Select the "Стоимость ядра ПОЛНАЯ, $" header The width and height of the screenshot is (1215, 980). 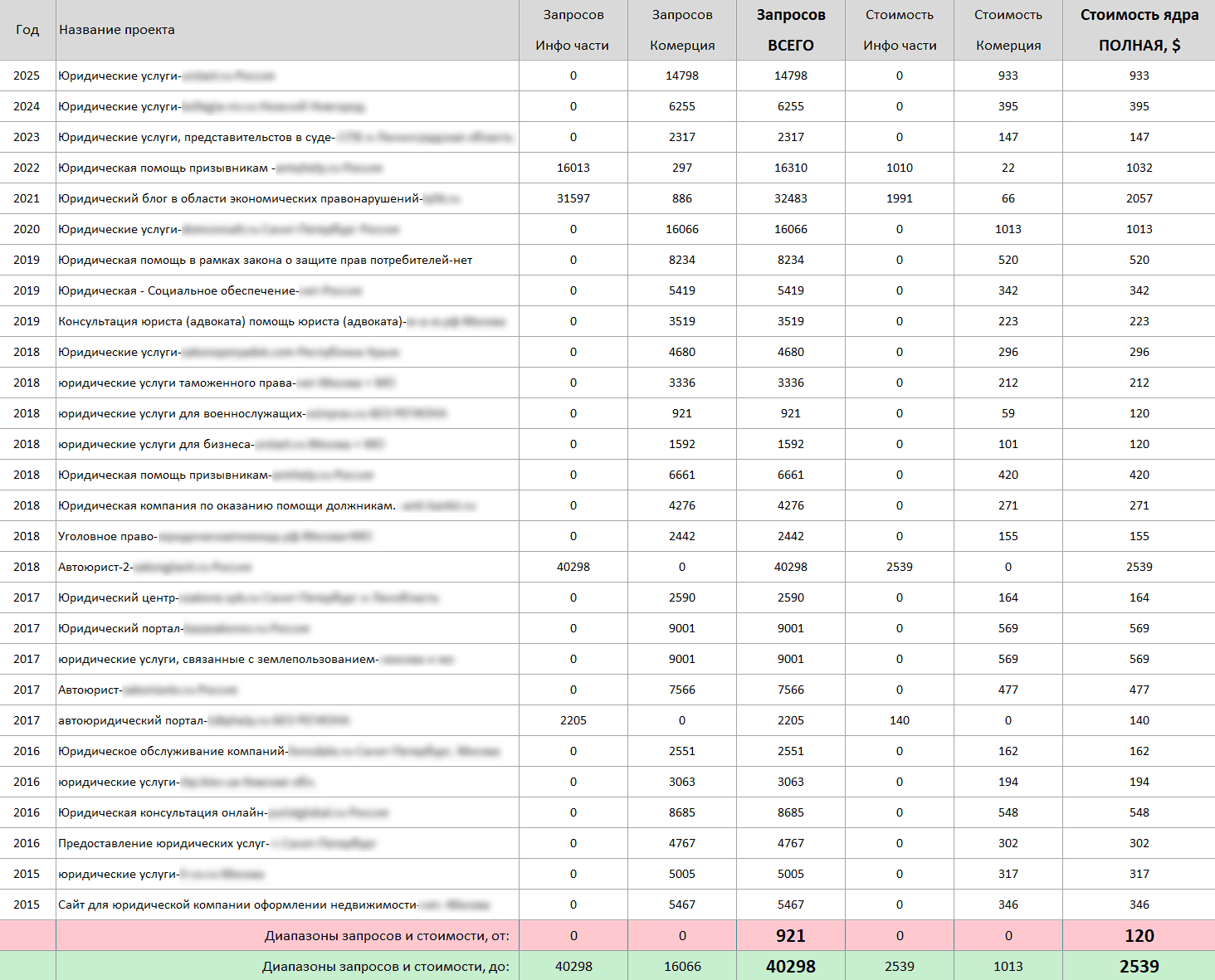tap(1139, 30)
